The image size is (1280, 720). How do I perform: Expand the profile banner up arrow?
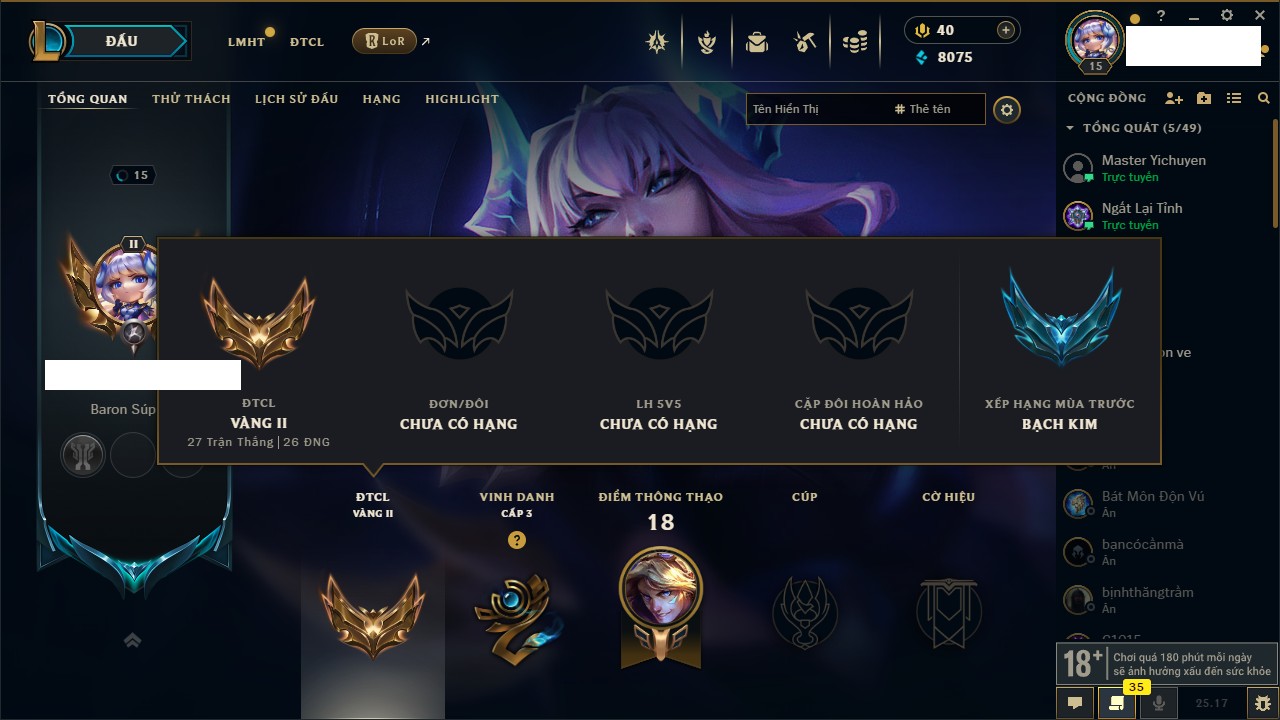(132, 640)
